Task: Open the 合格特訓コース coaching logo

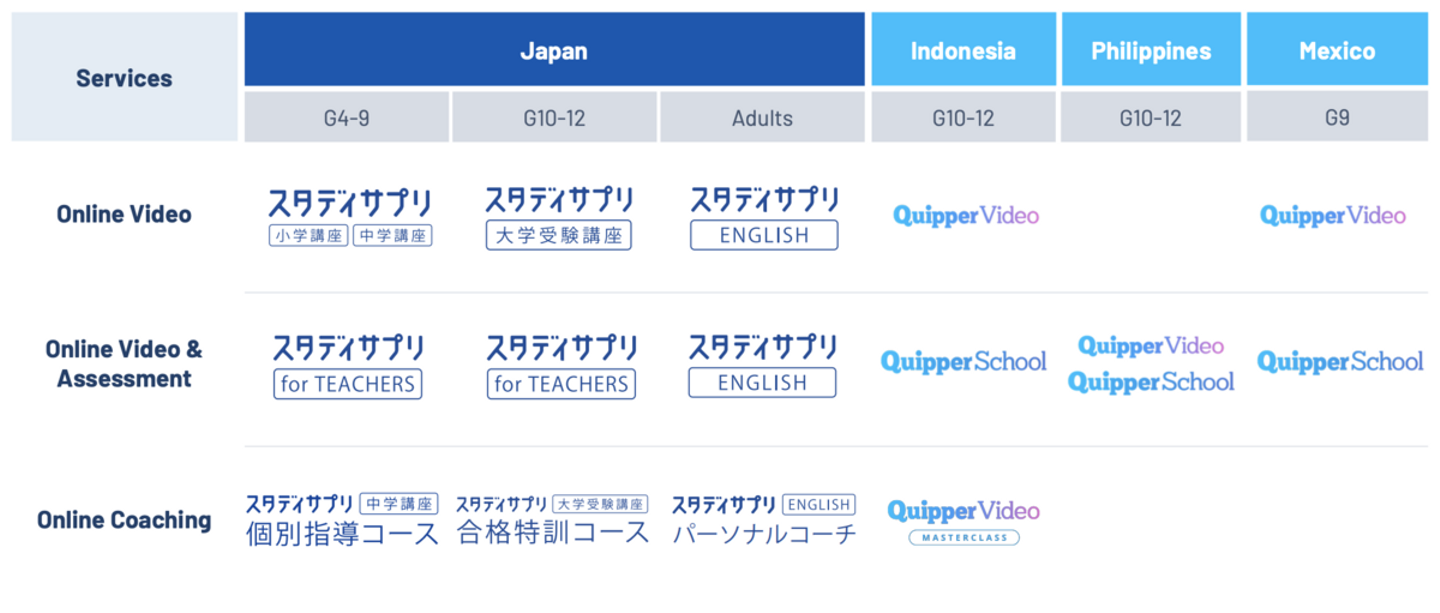Action: click(x=552, y=520)
